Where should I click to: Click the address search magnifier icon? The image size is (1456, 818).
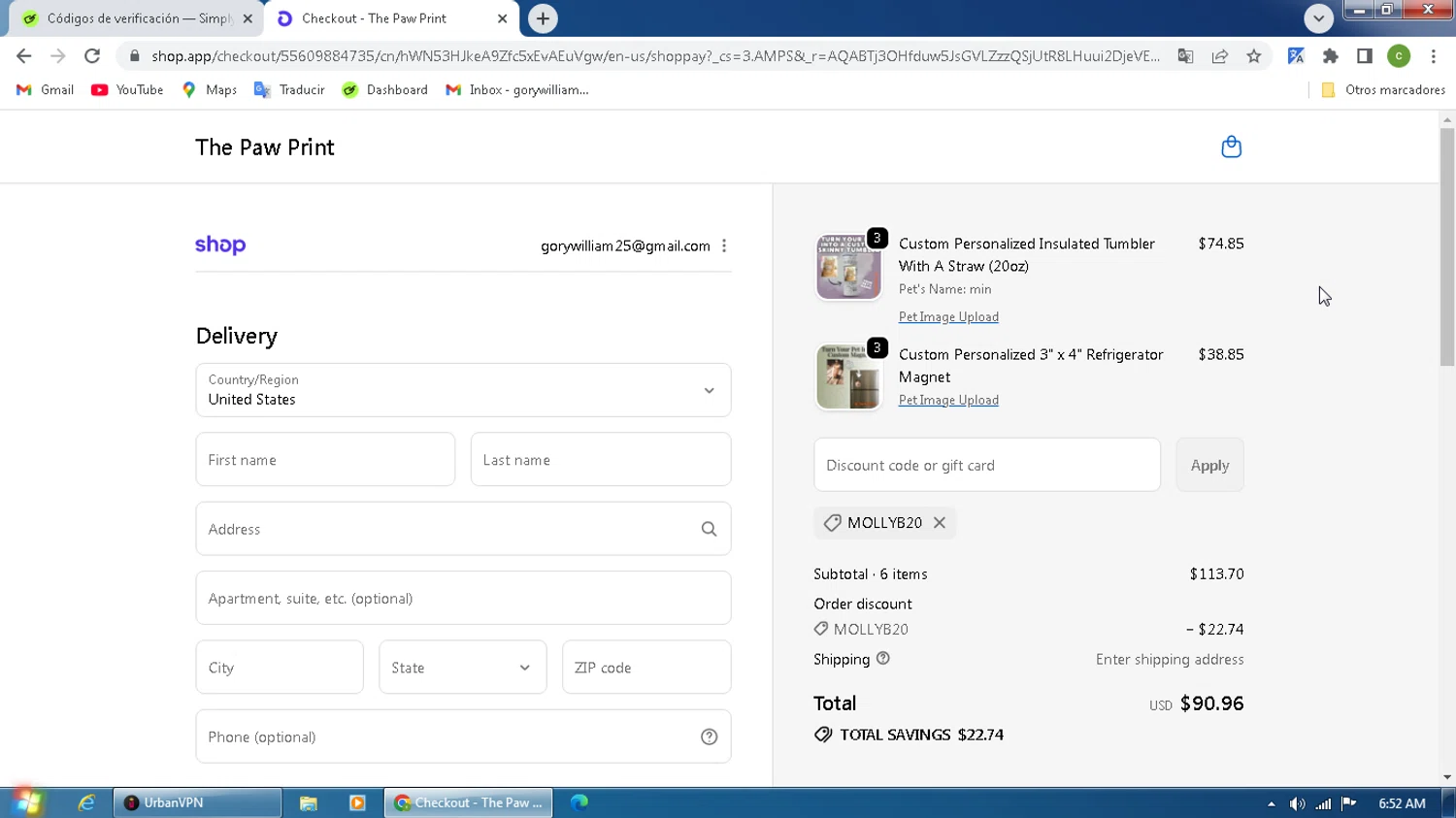[709, 529]
